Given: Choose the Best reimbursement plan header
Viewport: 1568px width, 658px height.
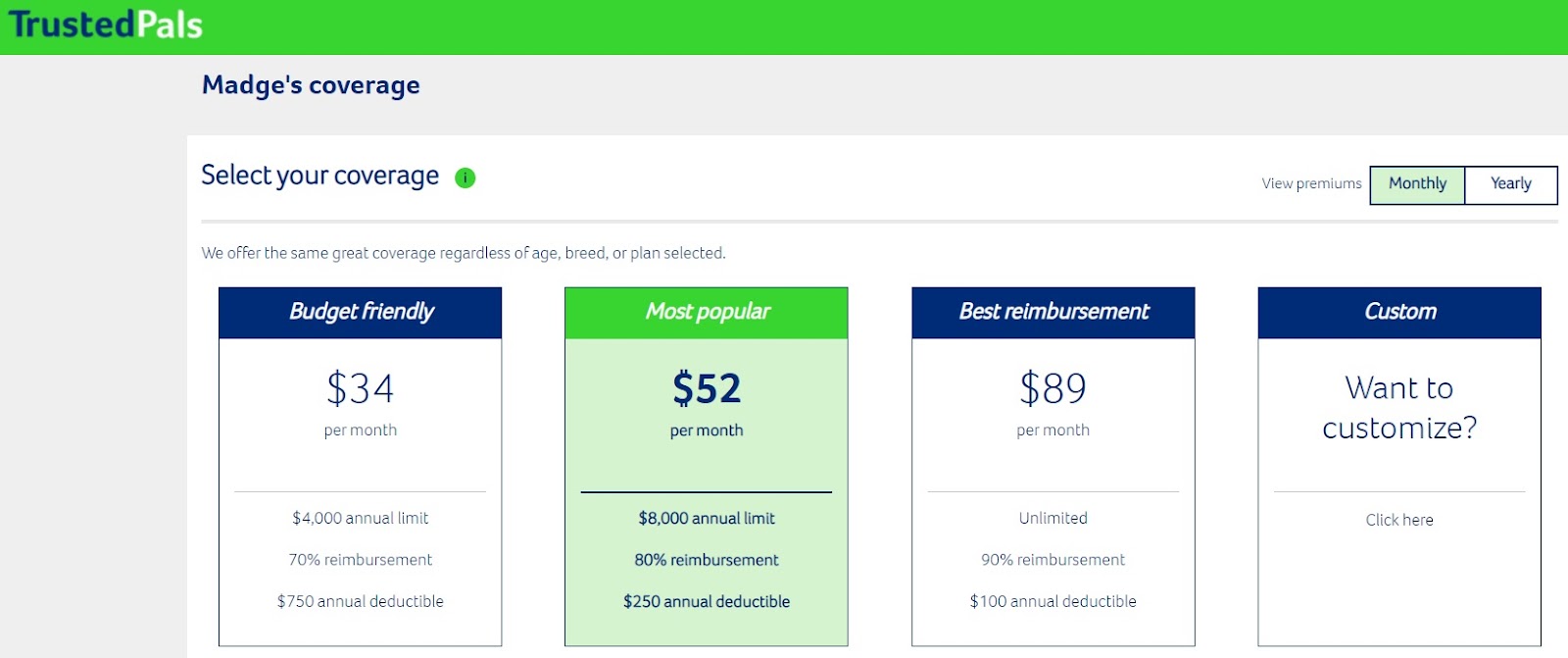Looking at the screenshot, I should (x=1053, y=313).
